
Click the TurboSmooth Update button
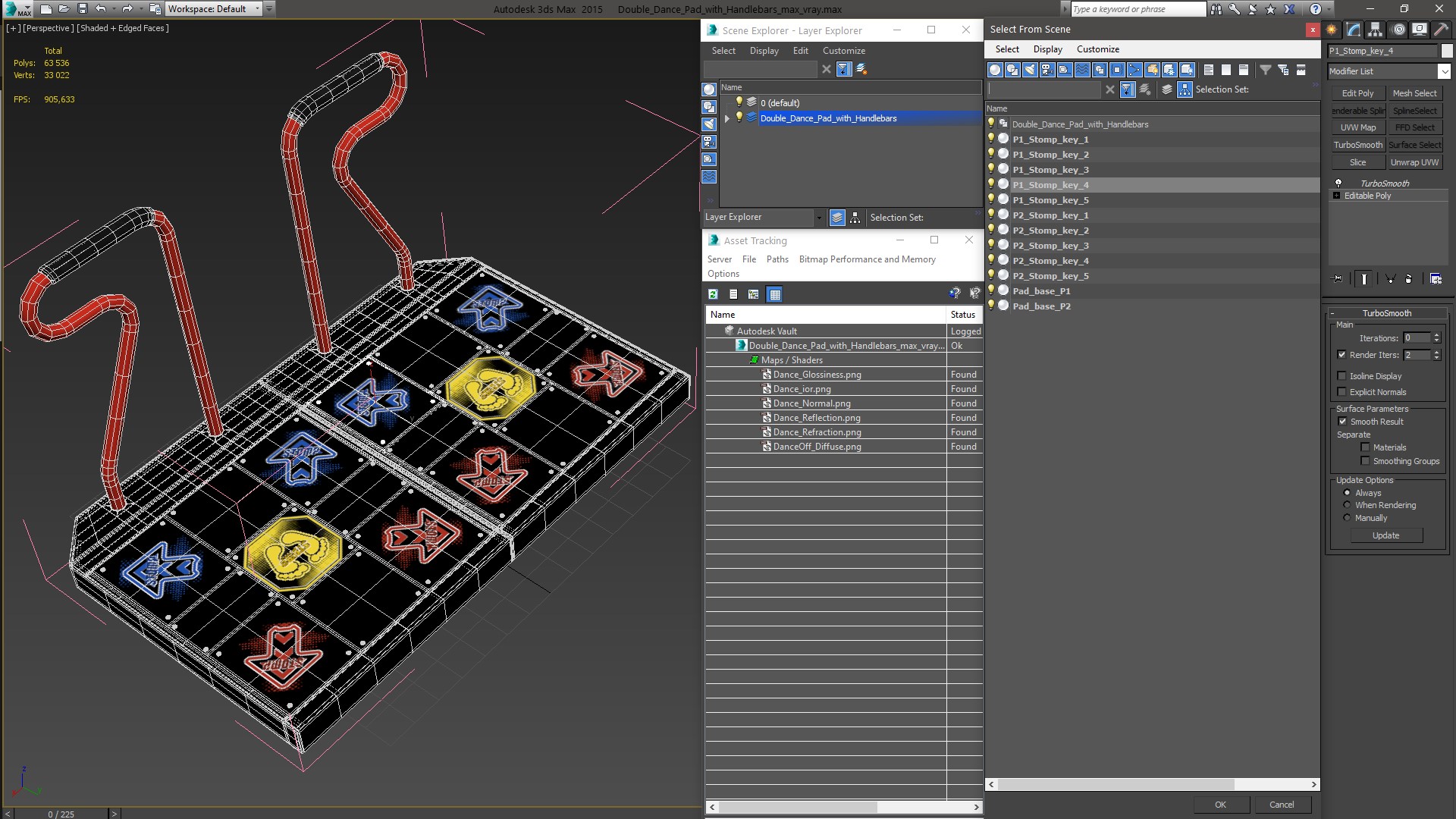(x=1385, y=535)
